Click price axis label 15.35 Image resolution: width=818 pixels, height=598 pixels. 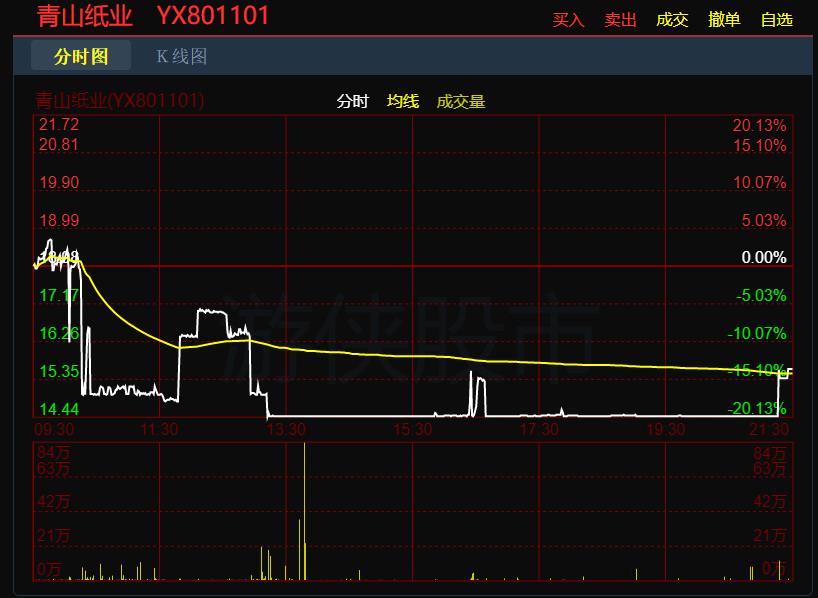59,371
